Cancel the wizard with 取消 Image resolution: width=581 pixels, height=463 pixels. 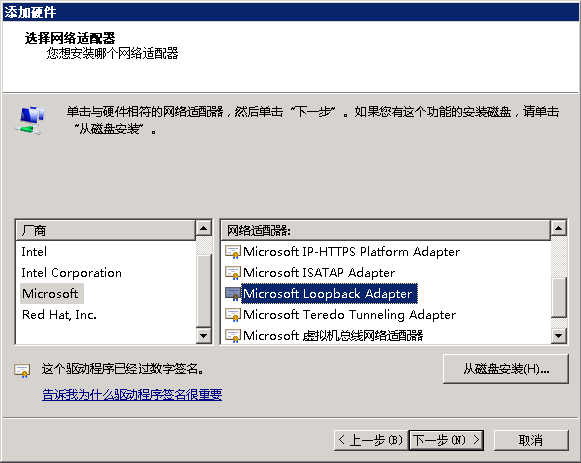coord(531,440)
